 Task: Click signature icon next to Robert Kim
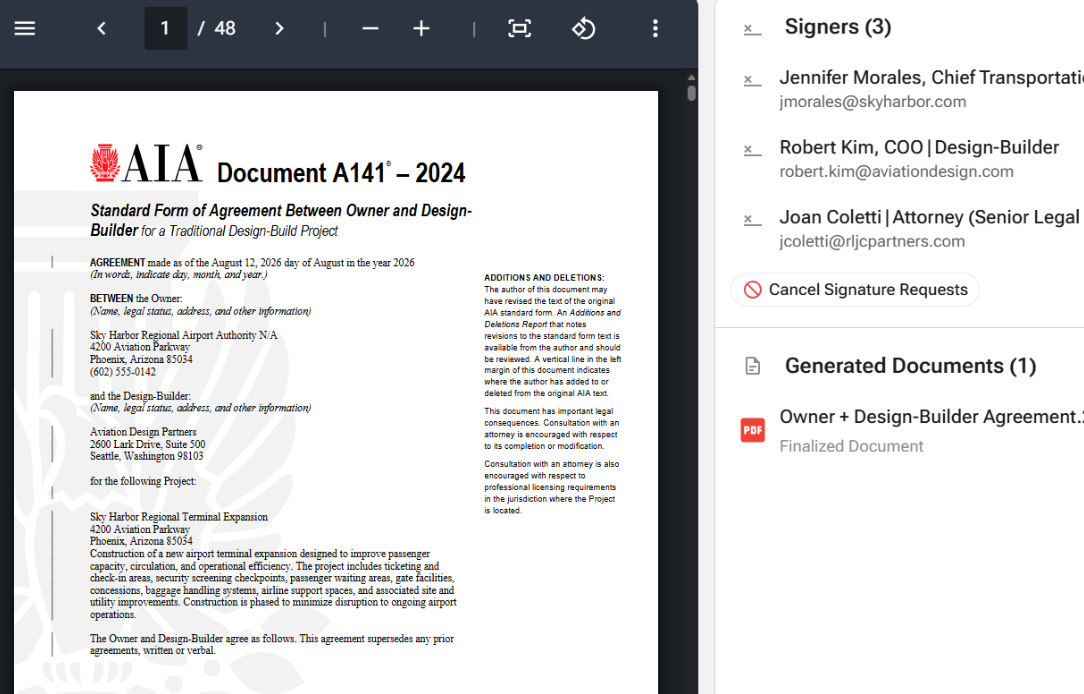point(752,150)
